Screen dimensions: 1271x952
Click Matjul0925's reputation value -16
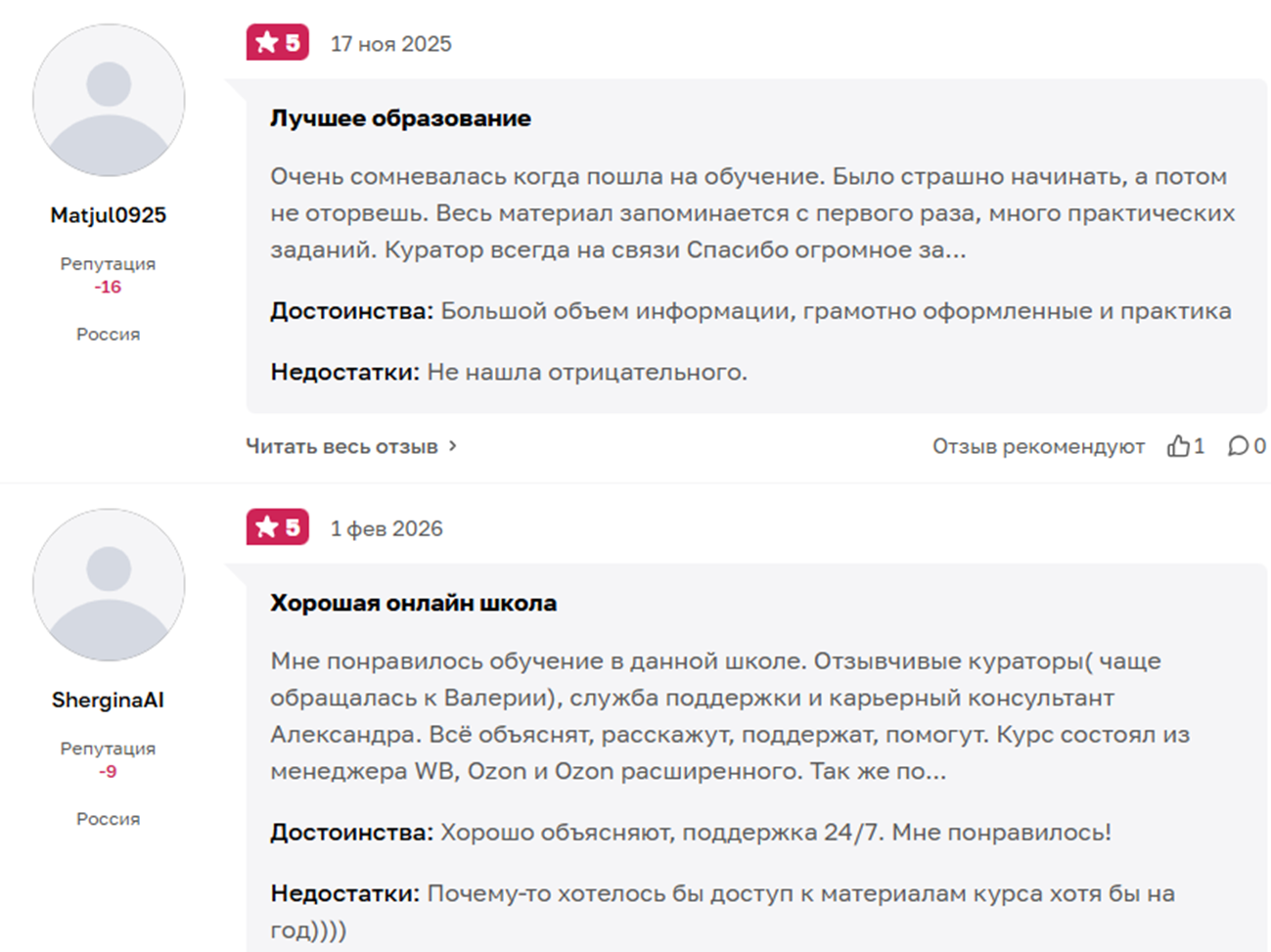tap(108, 287)
